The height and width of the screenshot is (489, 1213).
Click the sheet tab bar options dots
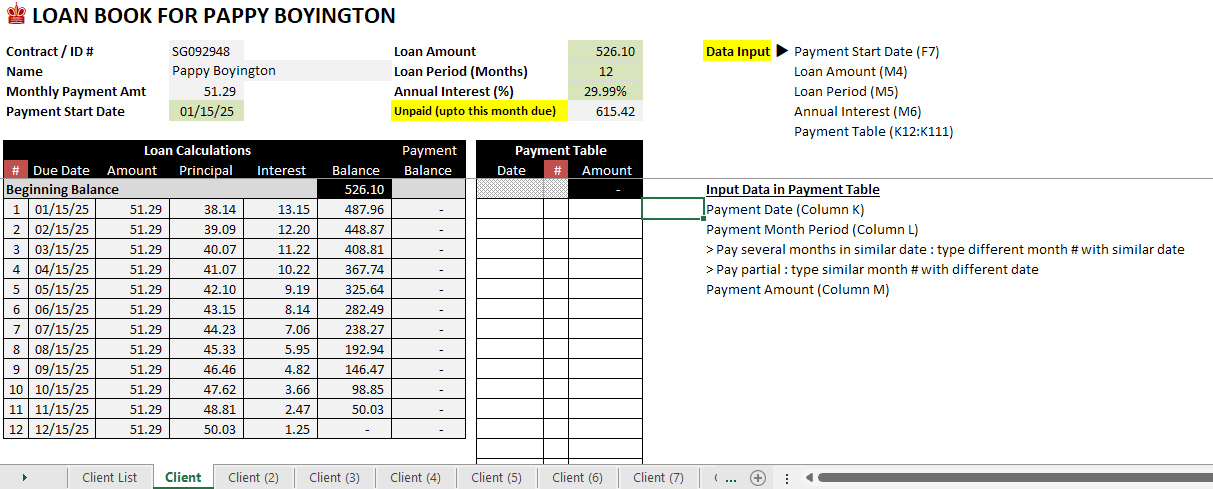787,478
